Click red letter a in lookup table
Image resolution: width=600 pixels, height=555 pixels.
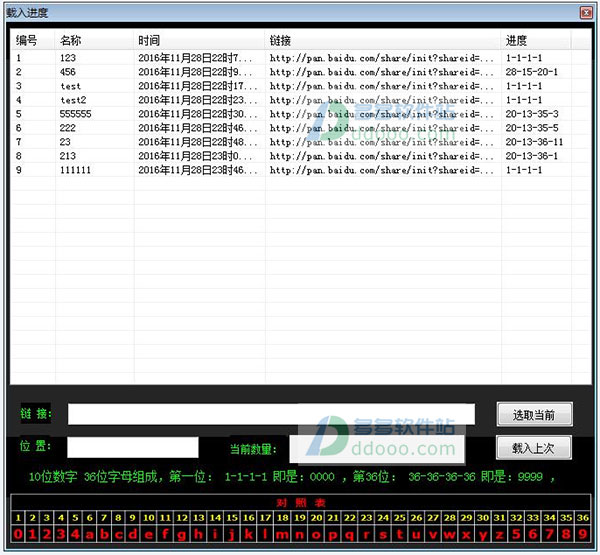(90, 534)
